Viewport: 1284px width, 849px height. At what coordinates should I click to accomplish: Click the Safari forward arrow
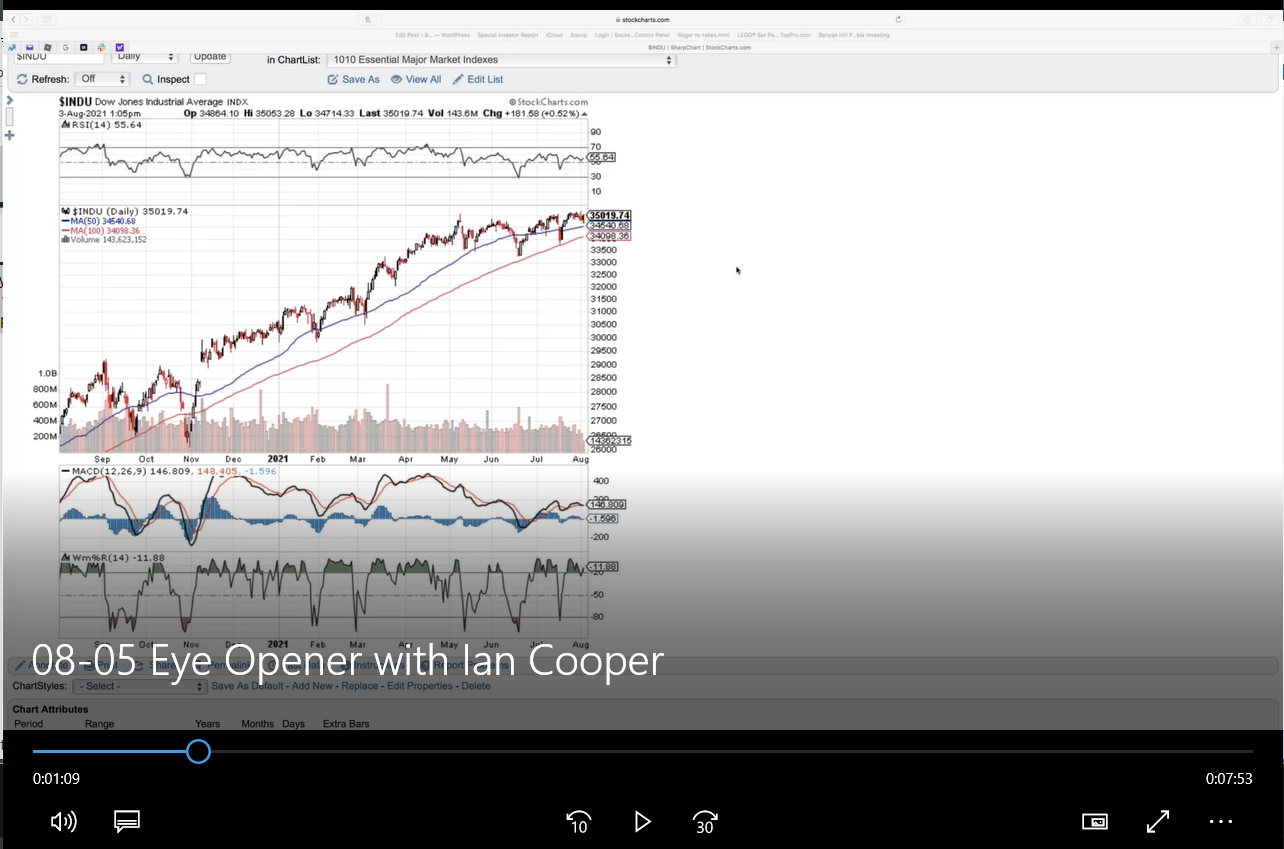pyautogui.click(x=26, y=19)
